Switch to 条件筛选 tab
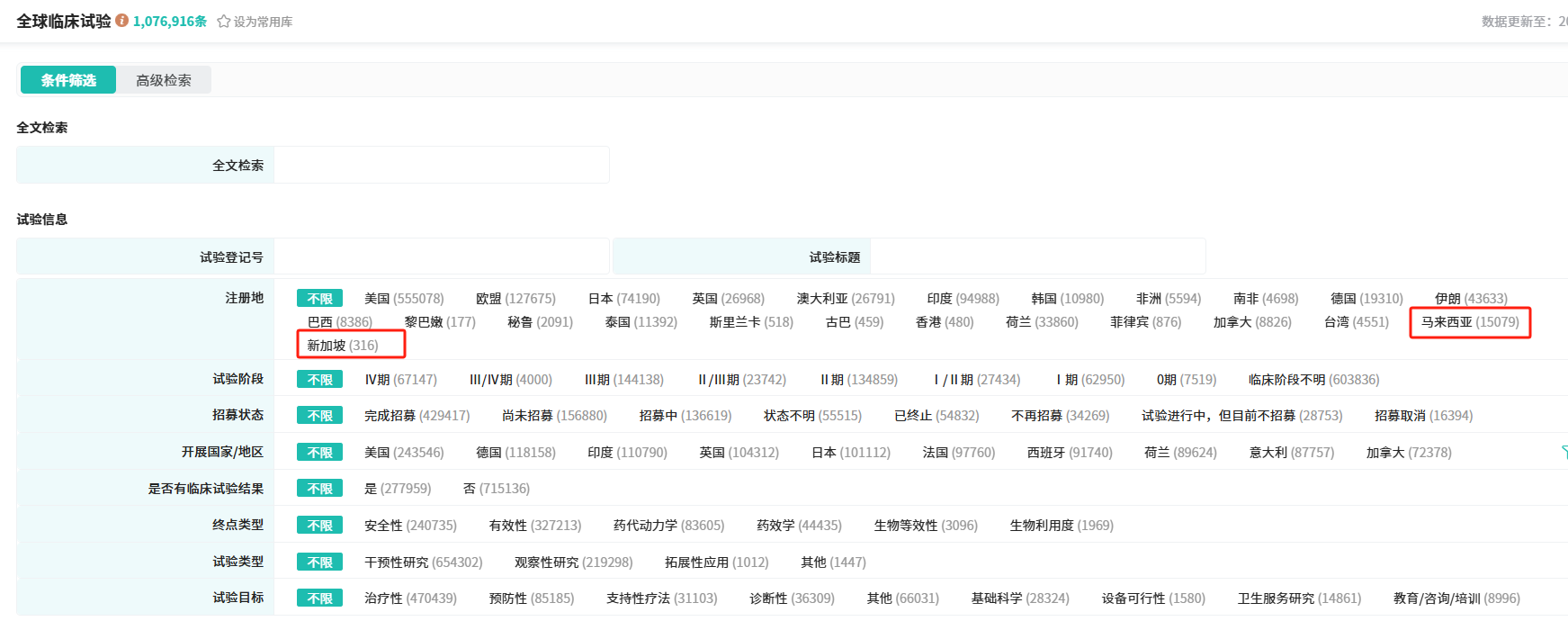 [68, 80]
